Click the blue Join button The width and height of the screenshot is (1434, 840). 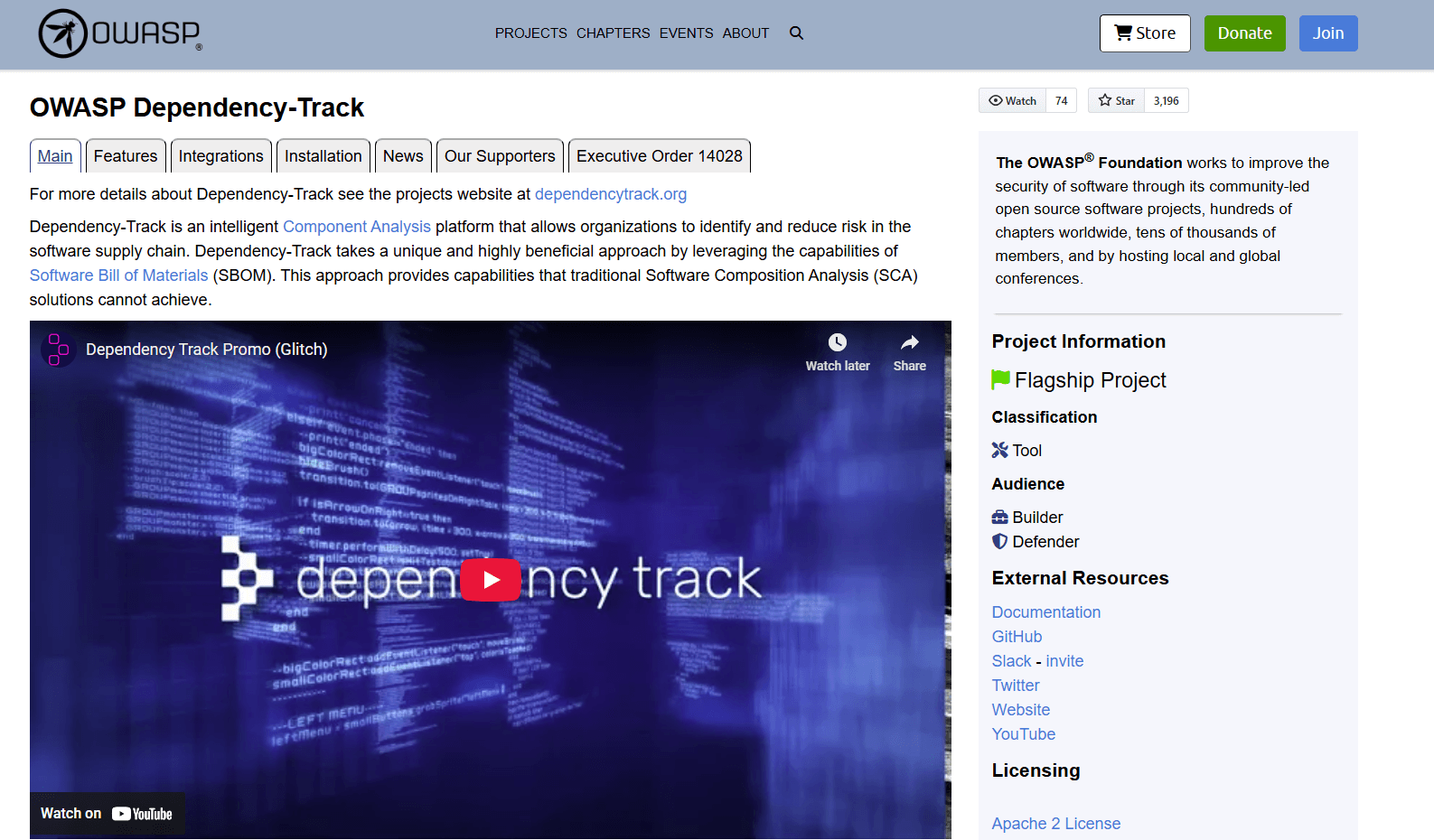coord(1328,33)
